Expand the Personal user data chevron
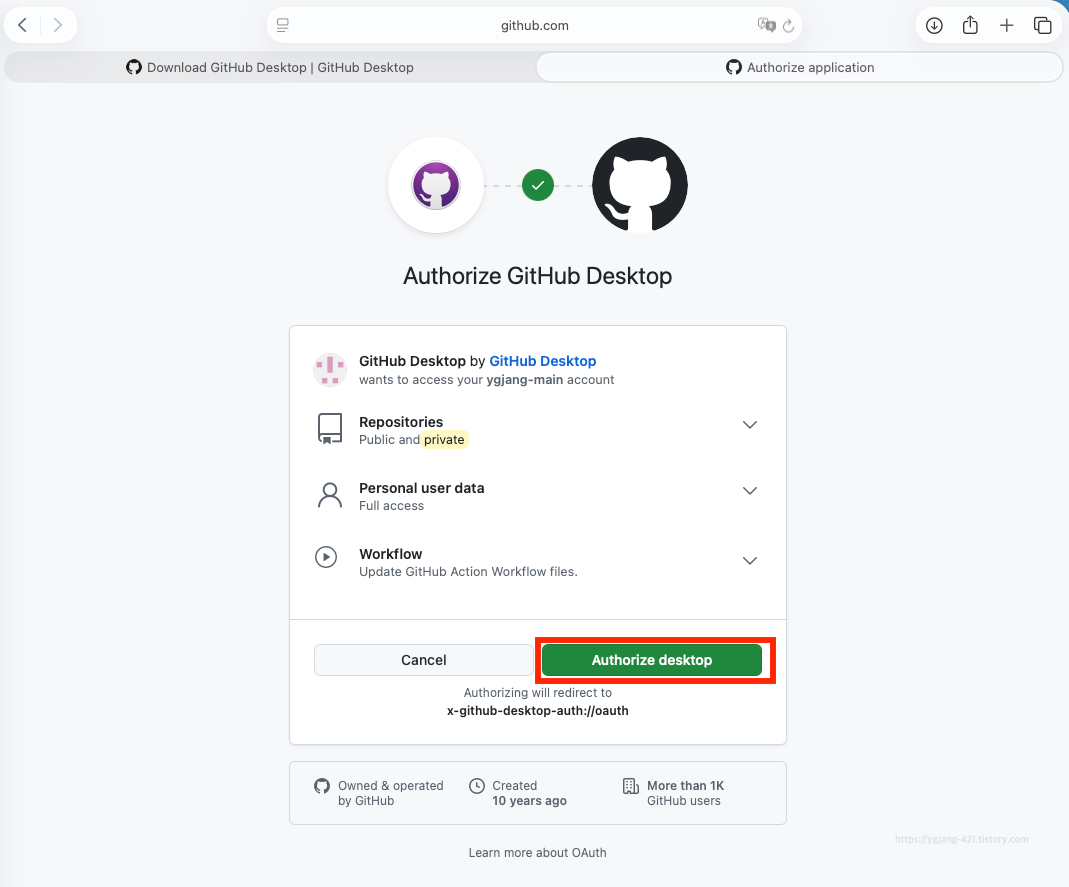 tap(750, 491)
